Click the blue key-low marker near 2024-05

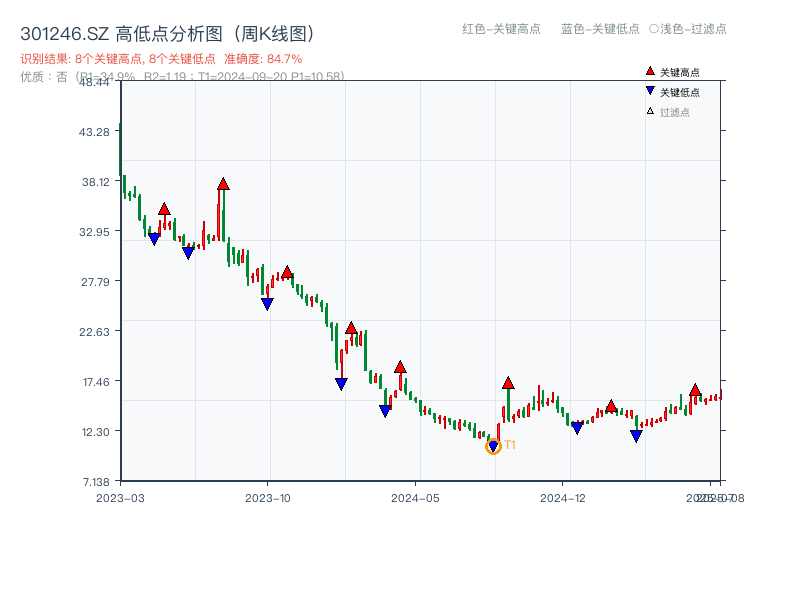click(385, 408)
